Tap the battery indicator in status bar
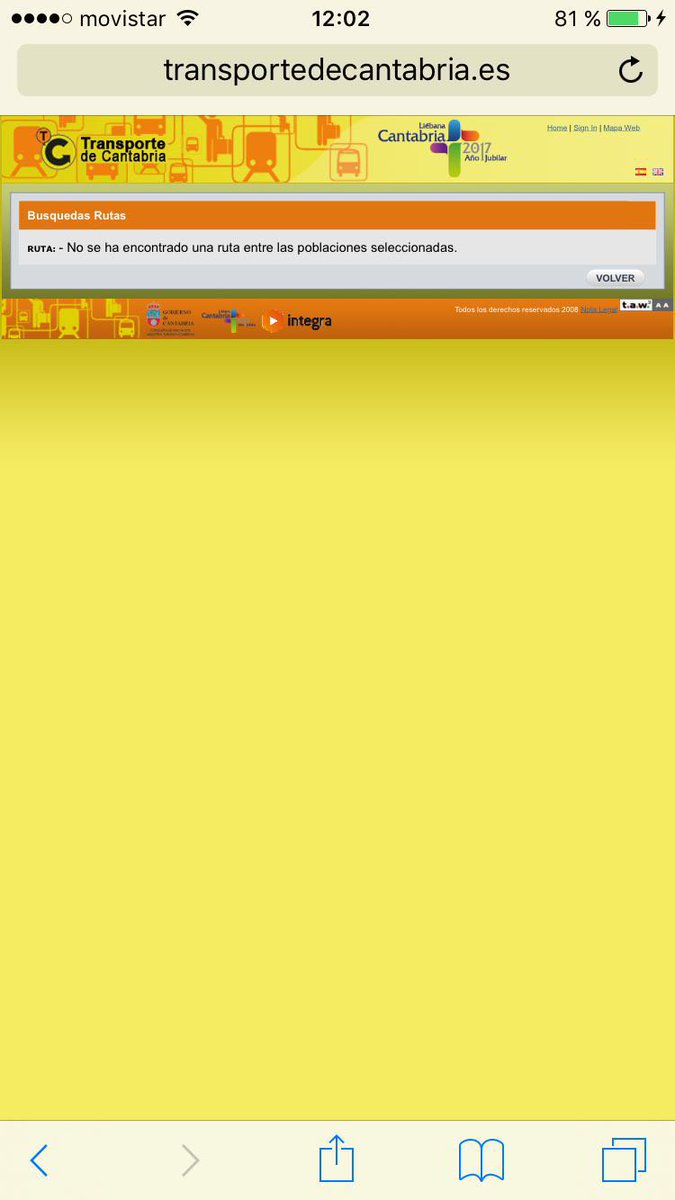The width and height of the screenshot is (675, 1200). point(628,19)
